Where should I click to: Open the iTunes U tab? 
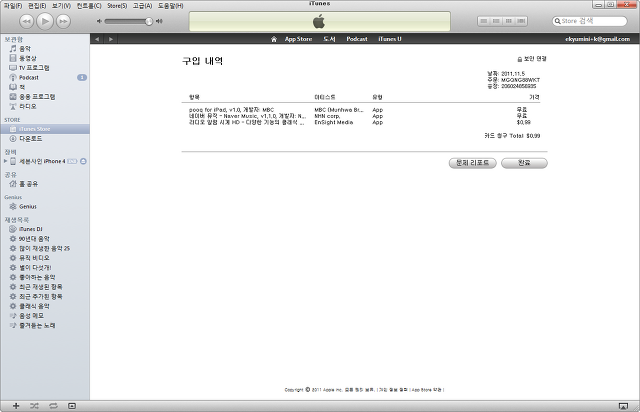tap(390, 39)
